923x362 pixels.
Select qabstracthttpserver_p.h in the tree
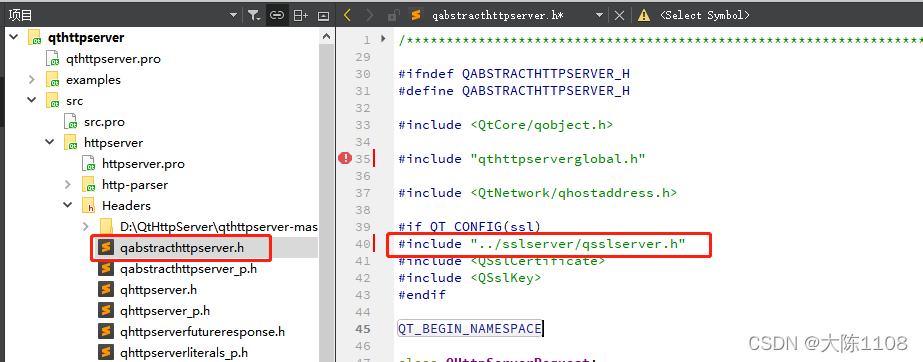tap(188, 269)
